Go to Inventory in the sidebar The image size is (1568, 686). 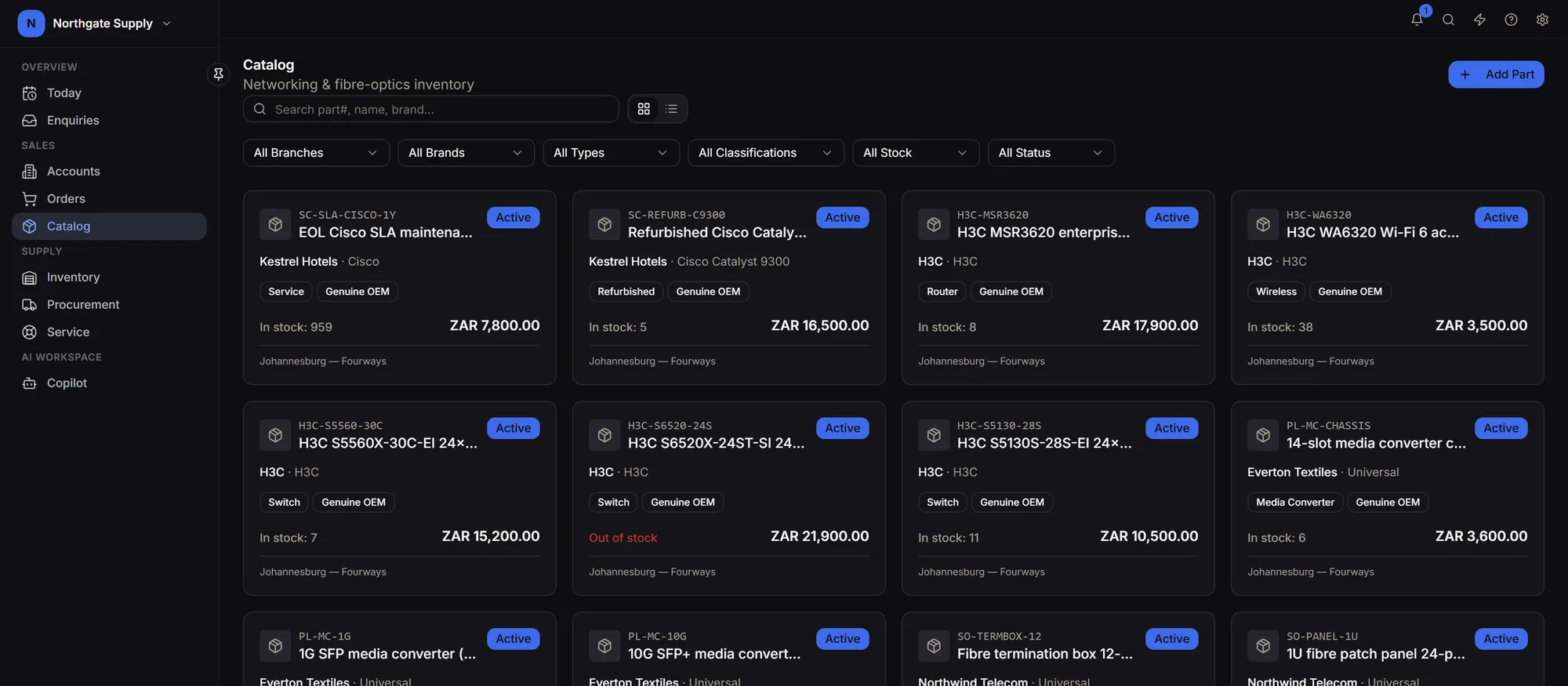coord(109,278)
